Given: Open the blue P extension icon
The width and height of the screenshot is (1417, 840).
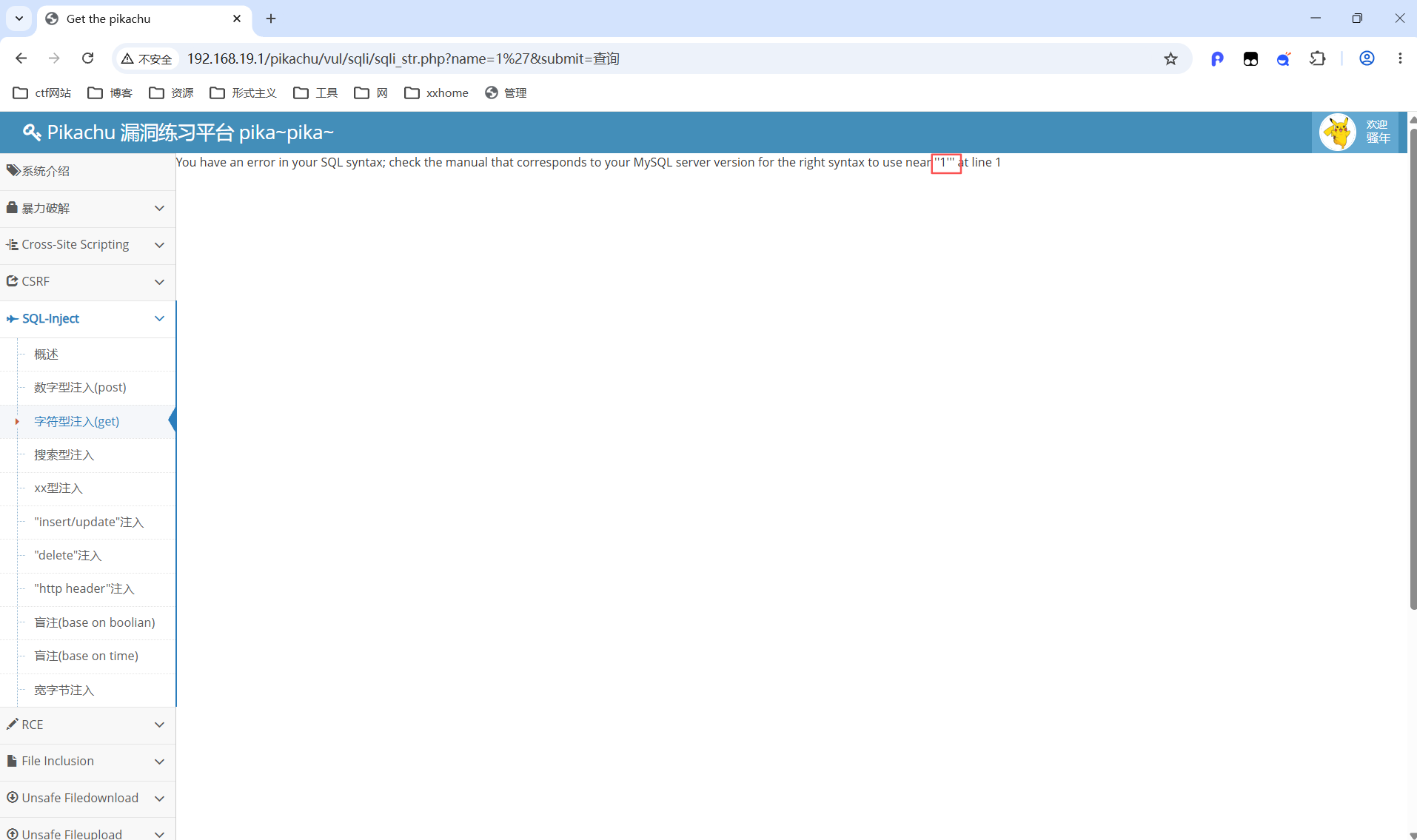Looking at the screenshot, I should tap(1217, 58).
